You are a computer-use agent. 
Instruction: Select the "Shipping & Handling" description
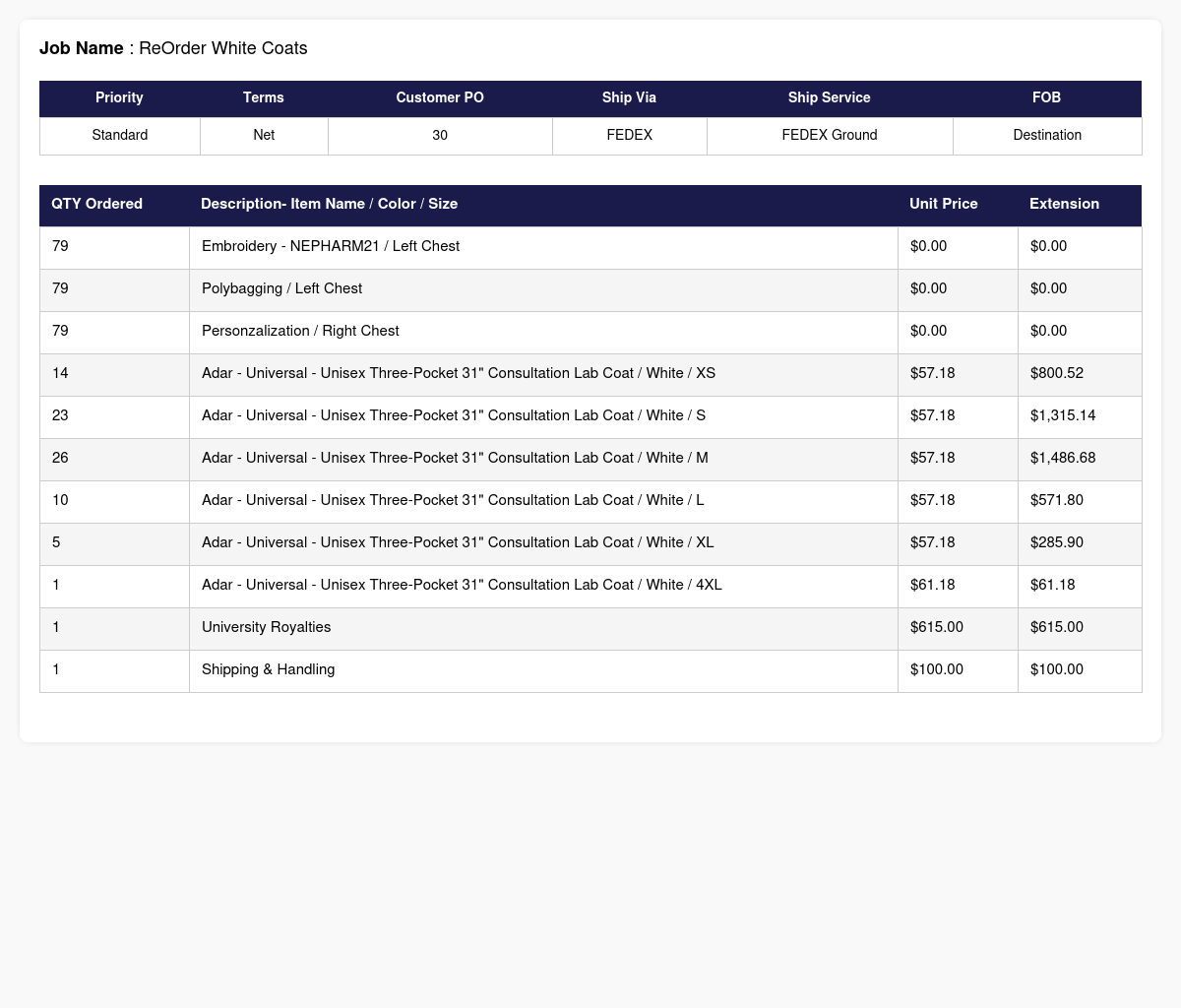[x=268, y=669]
